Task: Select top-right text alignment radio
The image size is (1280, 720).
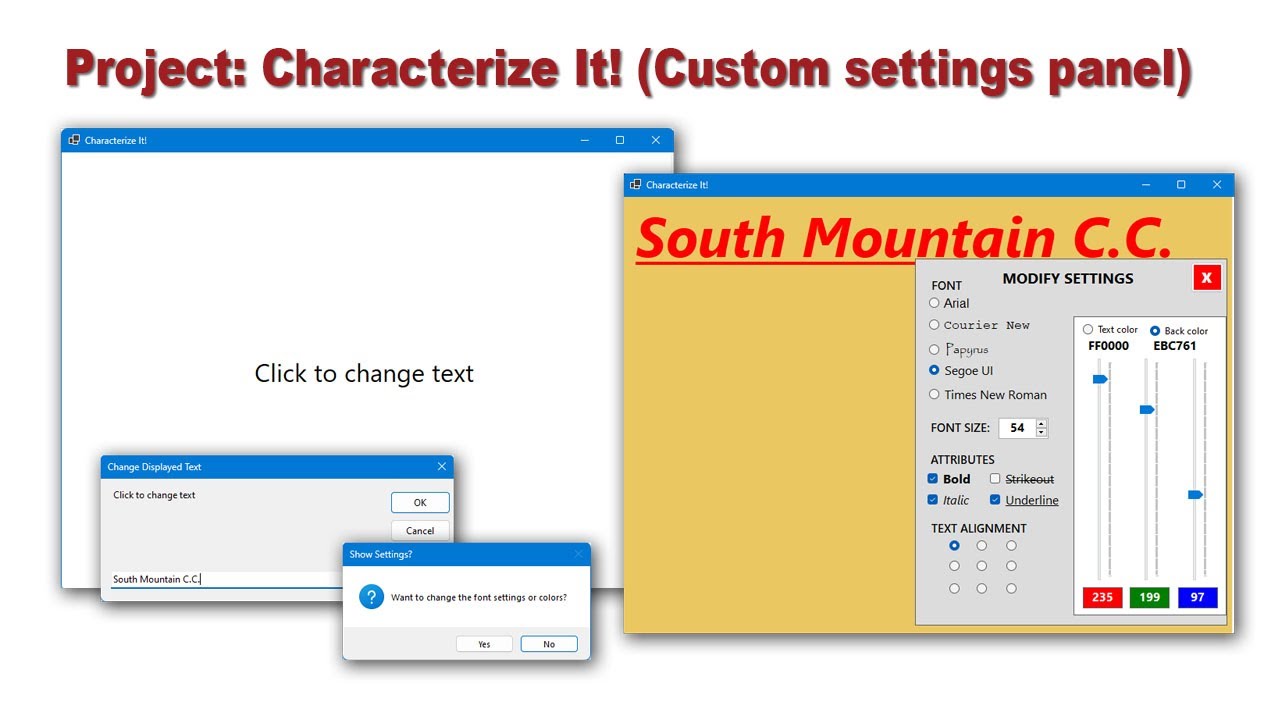Action: 1011,546
